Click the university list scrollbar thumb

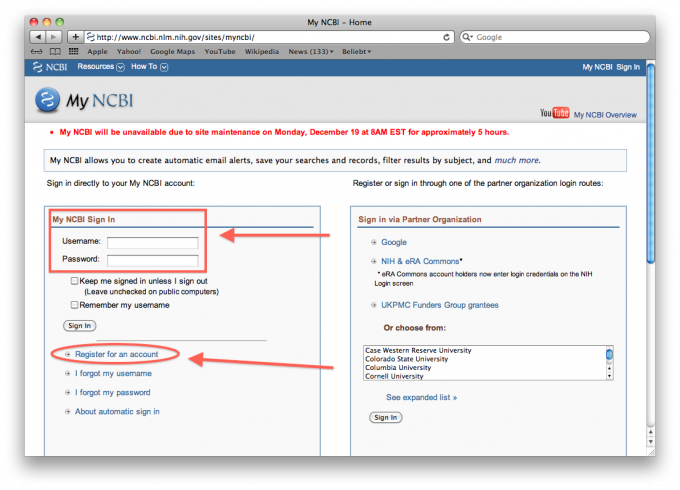coord(609,354)
